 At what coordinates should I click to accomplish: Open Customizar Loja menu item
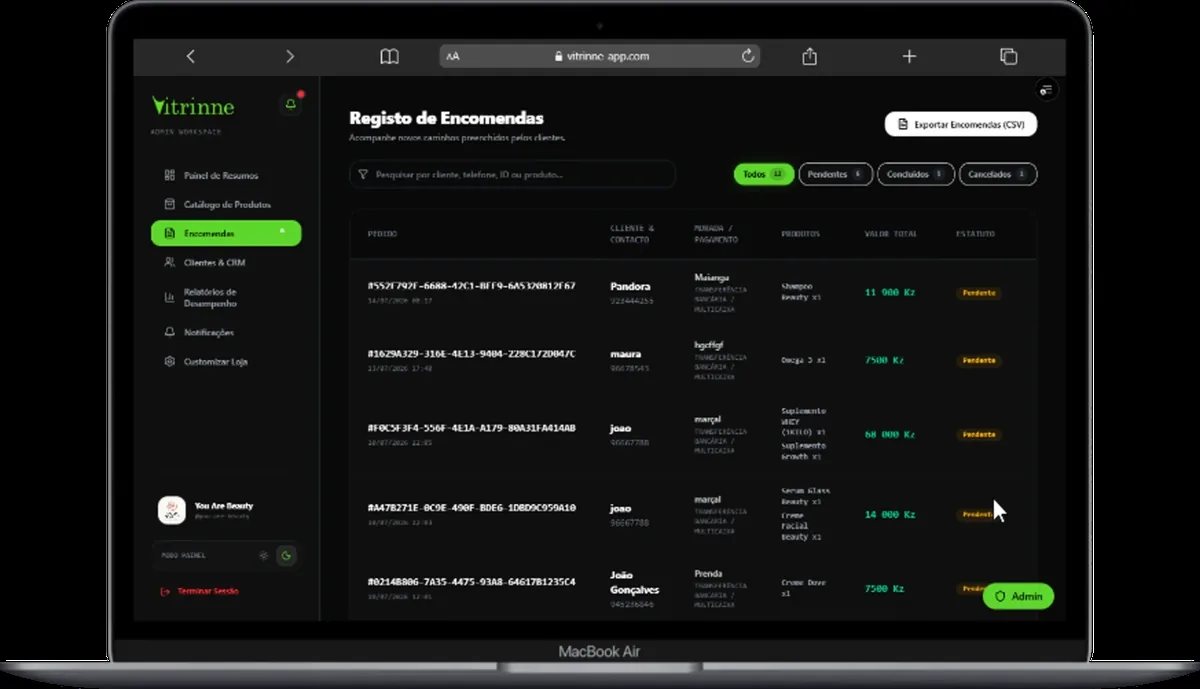[x=226, y=361]
